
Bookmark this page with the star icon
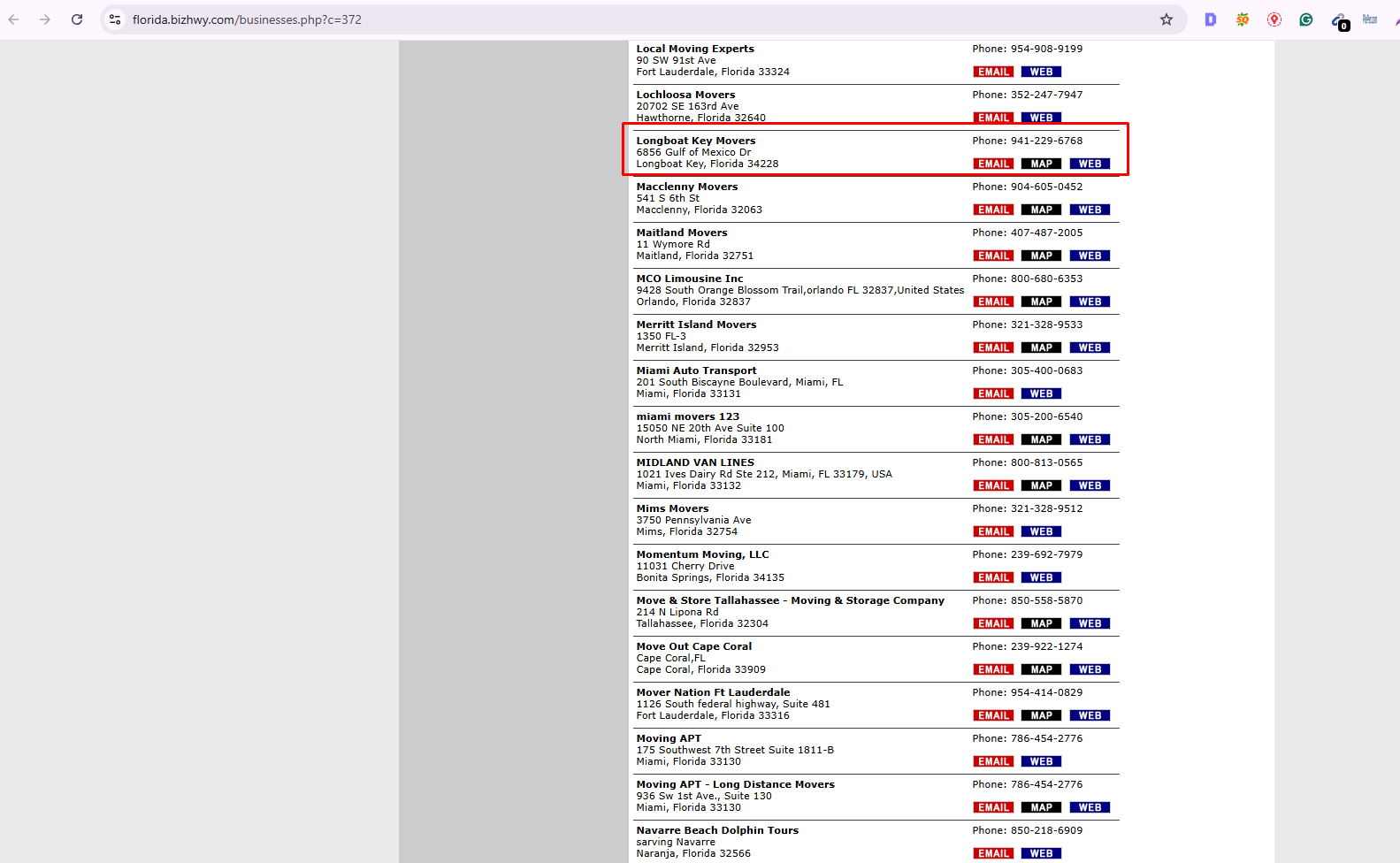[1167, 19]
